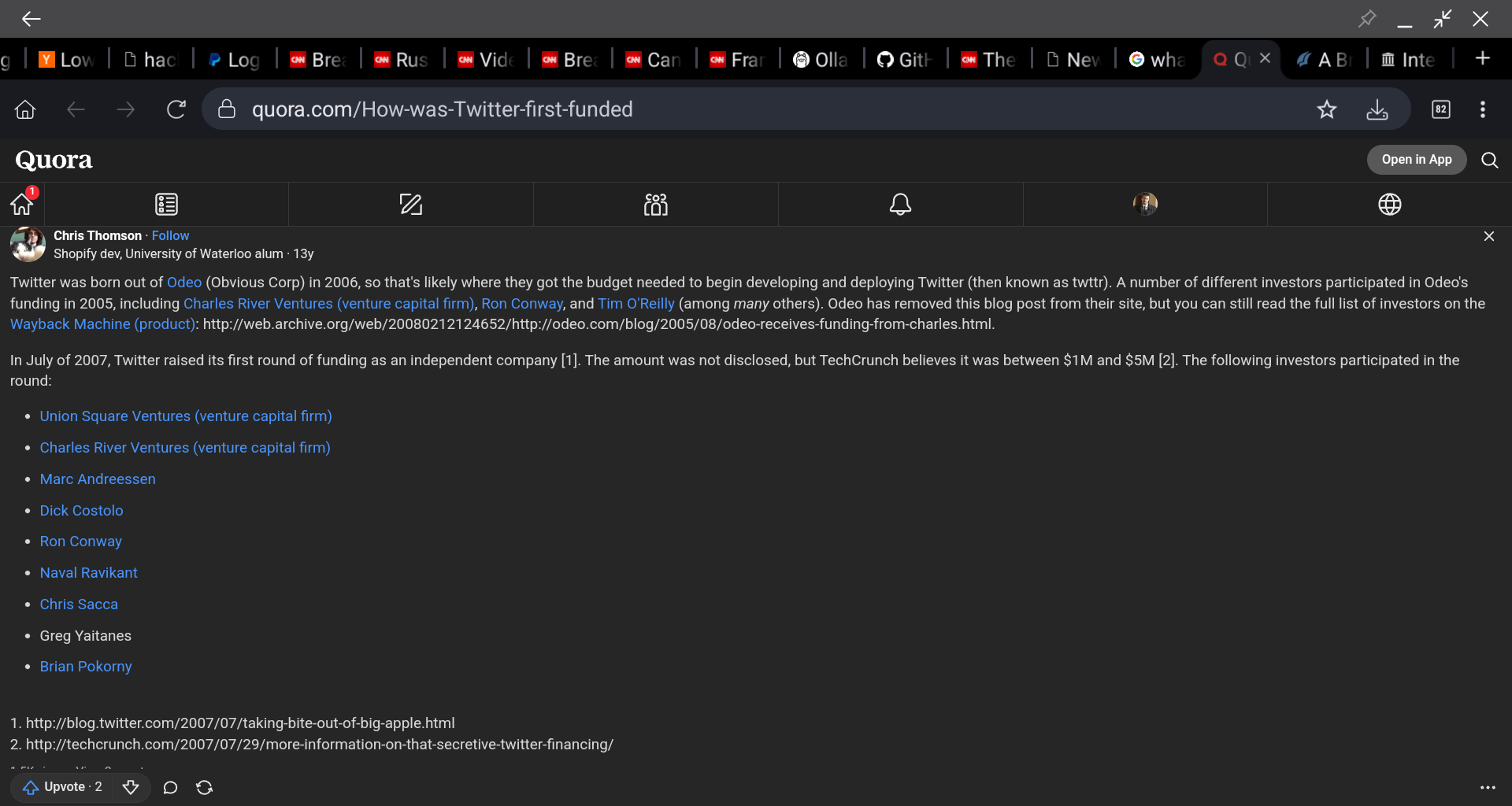Share the answer with reshare icon
This screenshot has height=806, width=1512.
(x=205, y=787)
